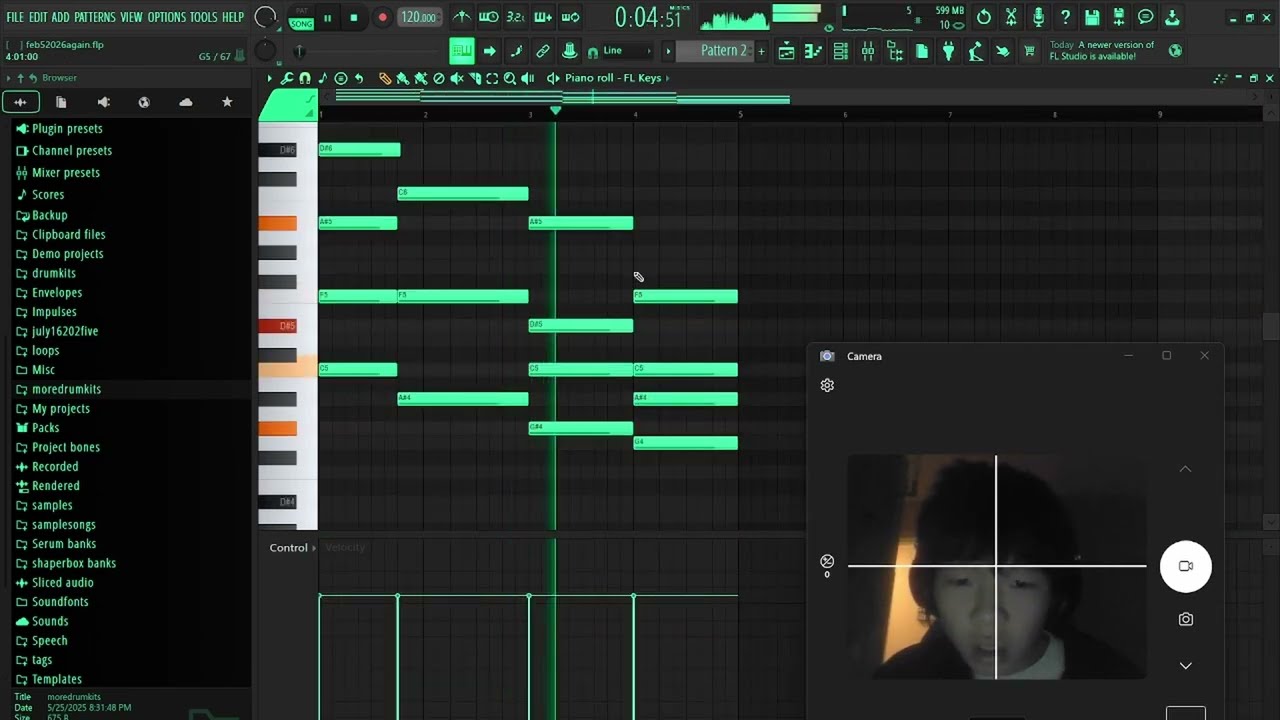Click the 120.000 tempo field

418,17
